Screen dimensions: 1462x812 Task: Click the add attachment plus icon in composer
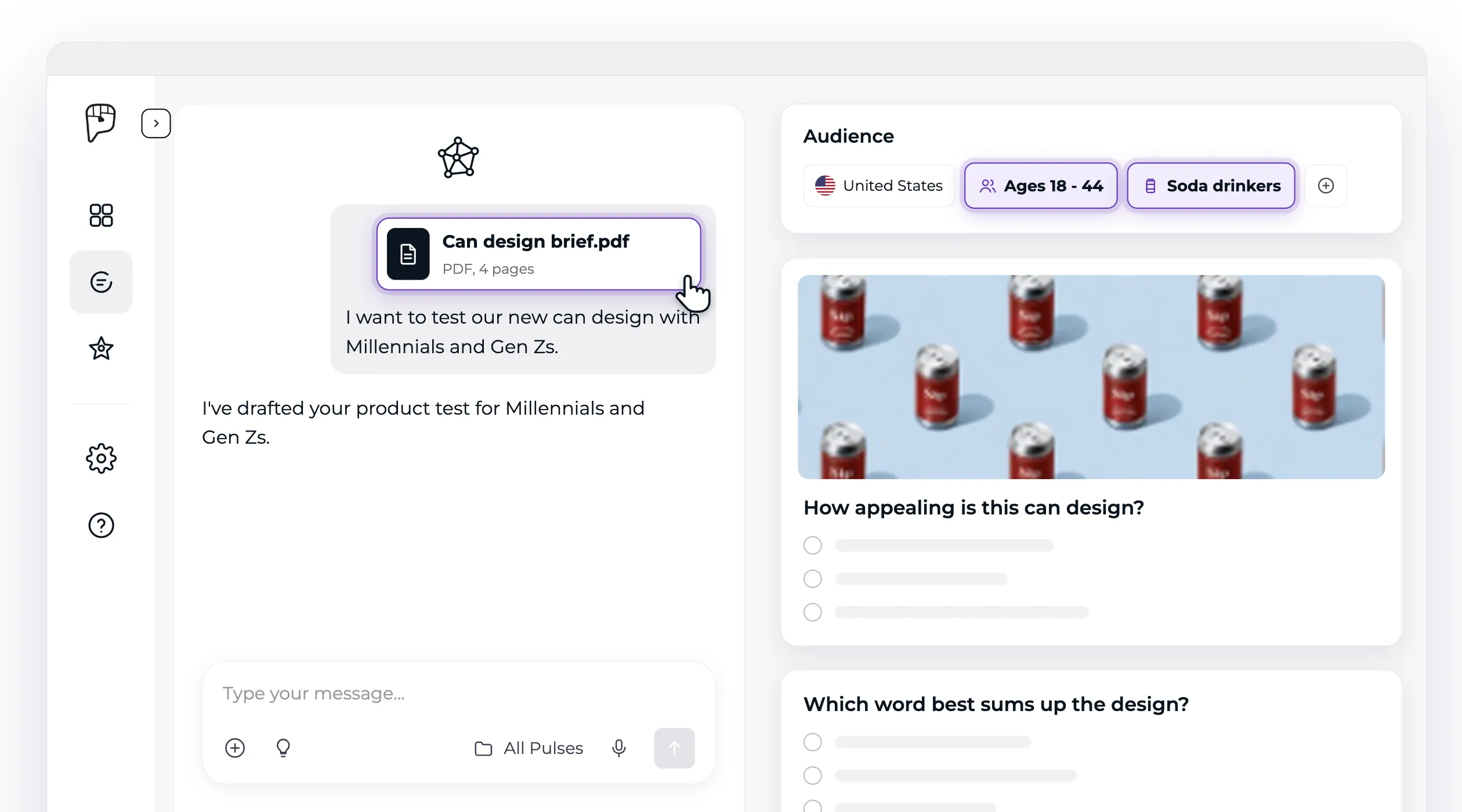pos(235,748)
